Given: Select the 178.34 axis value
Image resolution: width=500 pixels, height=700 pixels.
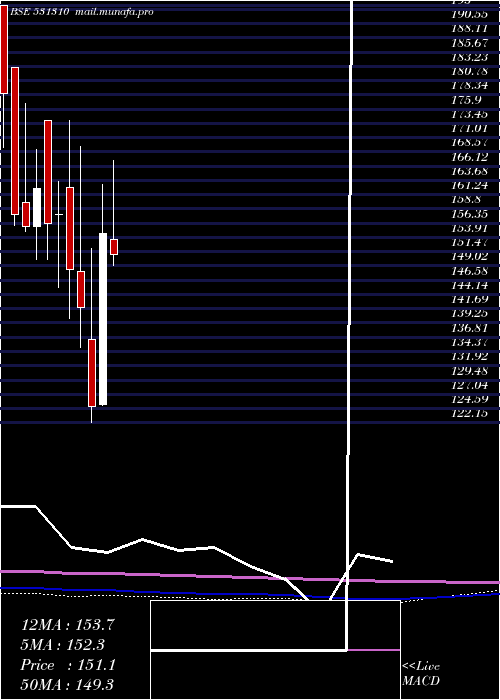Looking at the screenshot, I should click(x=469, y=85).
